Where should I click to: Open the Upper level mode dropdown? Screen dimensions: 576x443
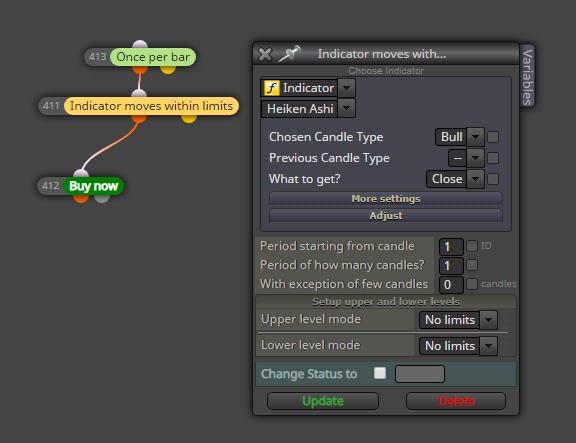coord(489,320)
